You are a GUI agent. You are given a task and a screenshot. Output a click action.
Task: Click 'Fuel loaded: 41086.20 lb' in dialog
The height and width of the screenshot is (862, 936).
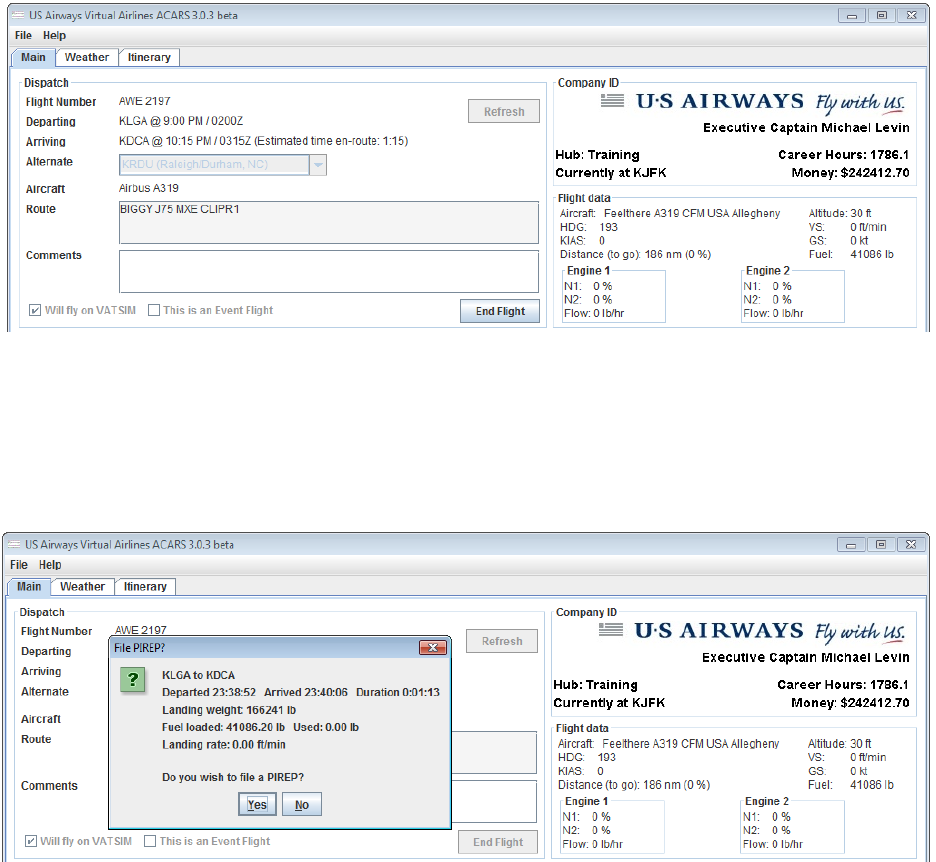tap(223, 727)
